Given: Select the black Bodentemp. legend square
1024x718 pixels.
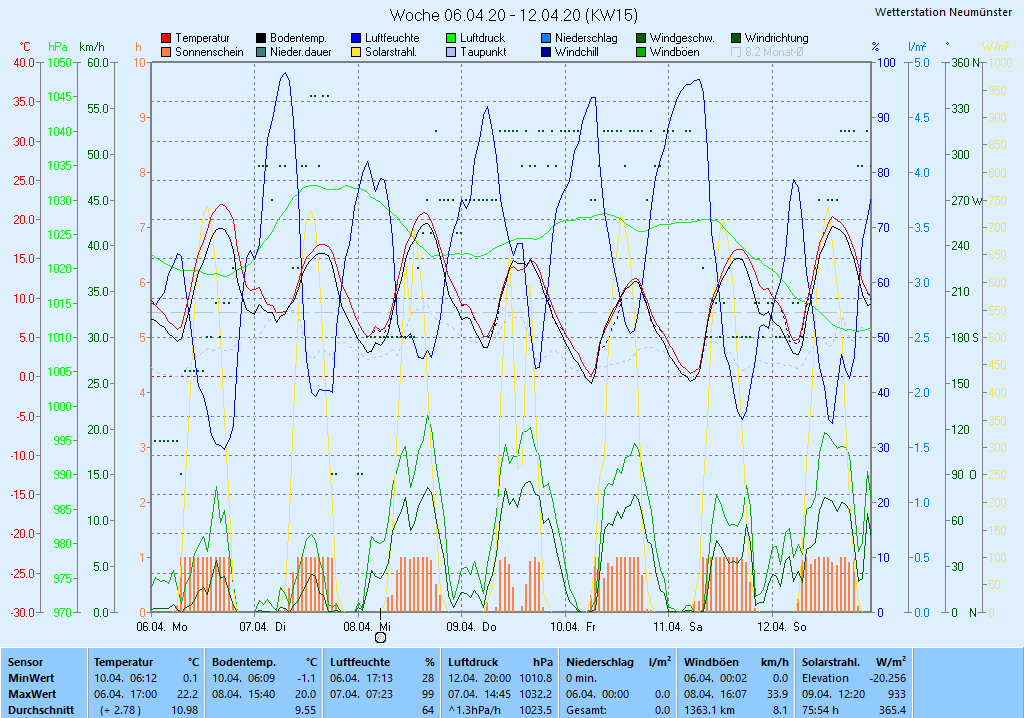Looking at the screenshot, I should pyautogui.click(x=262, y=38).
